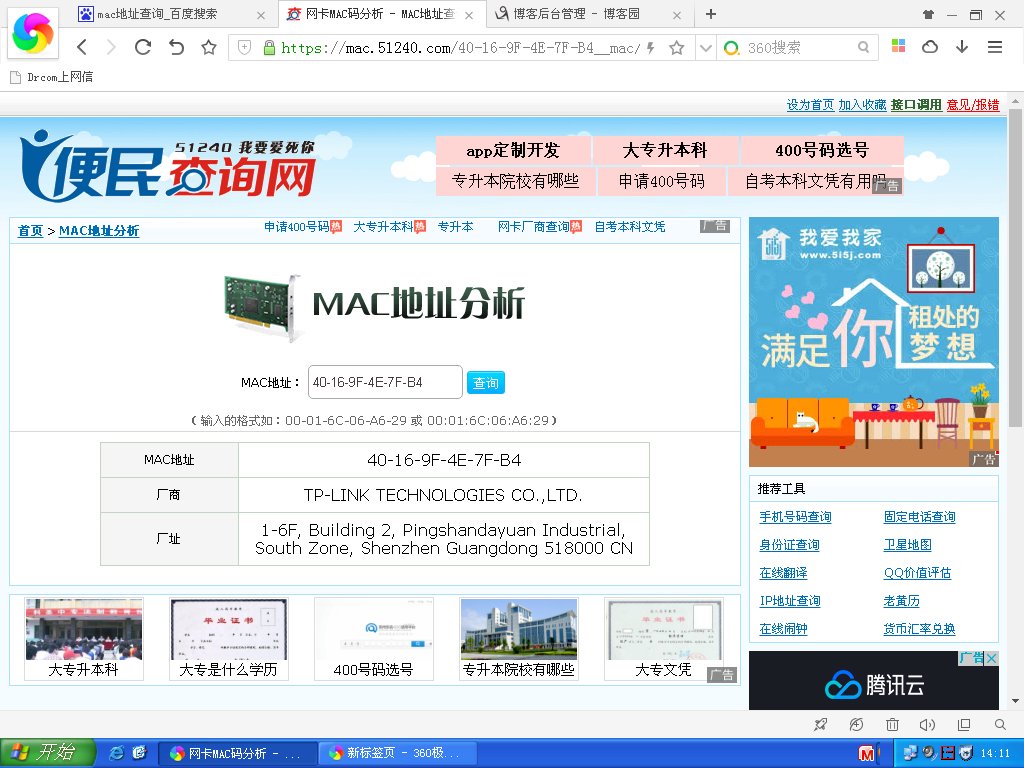Viewport: 1024px width, 768px height.
Task: Click the 网卡厂商查询 link
Action: point(534,227)
